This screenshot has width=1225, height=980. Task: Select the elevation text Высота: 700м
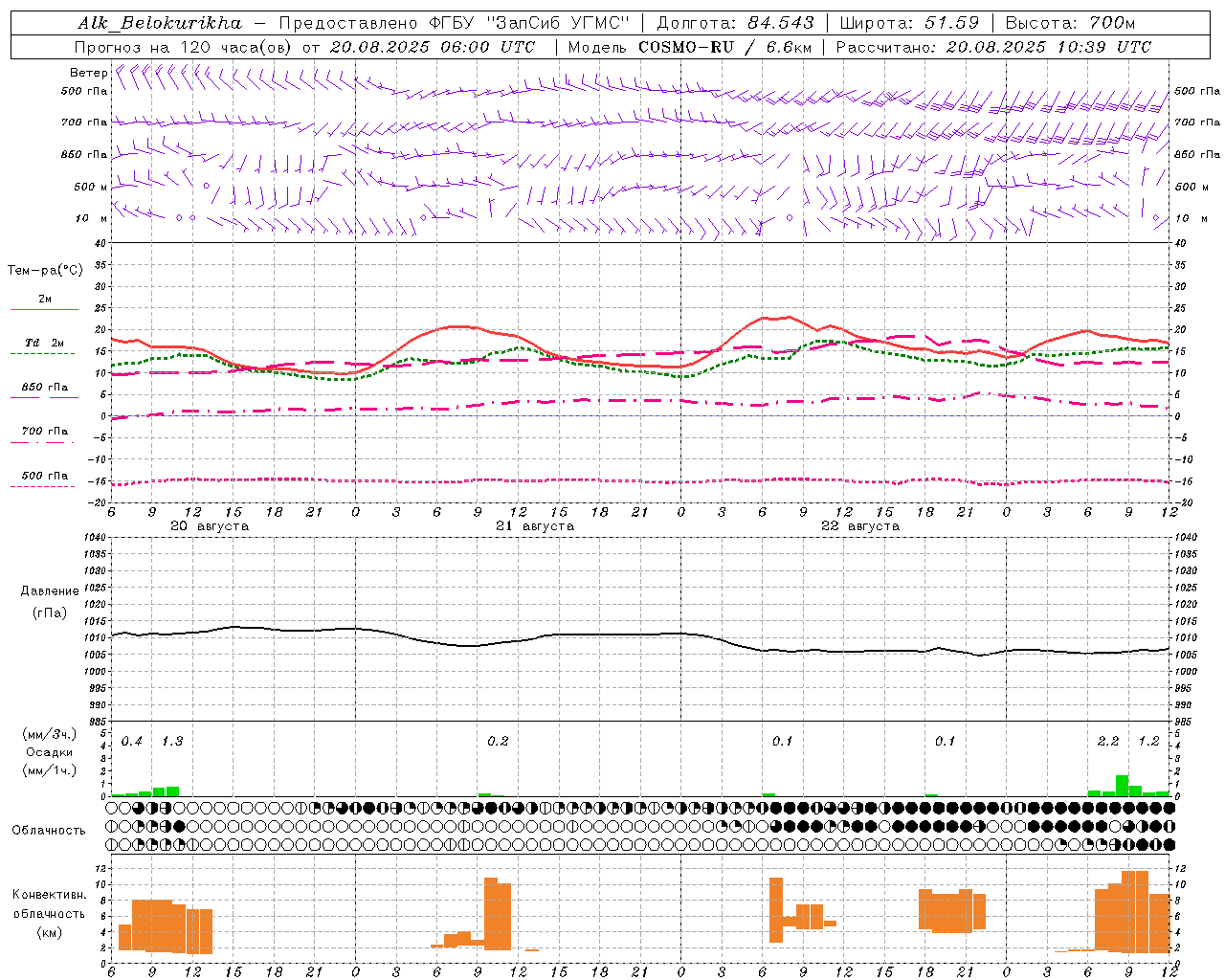1070,23
